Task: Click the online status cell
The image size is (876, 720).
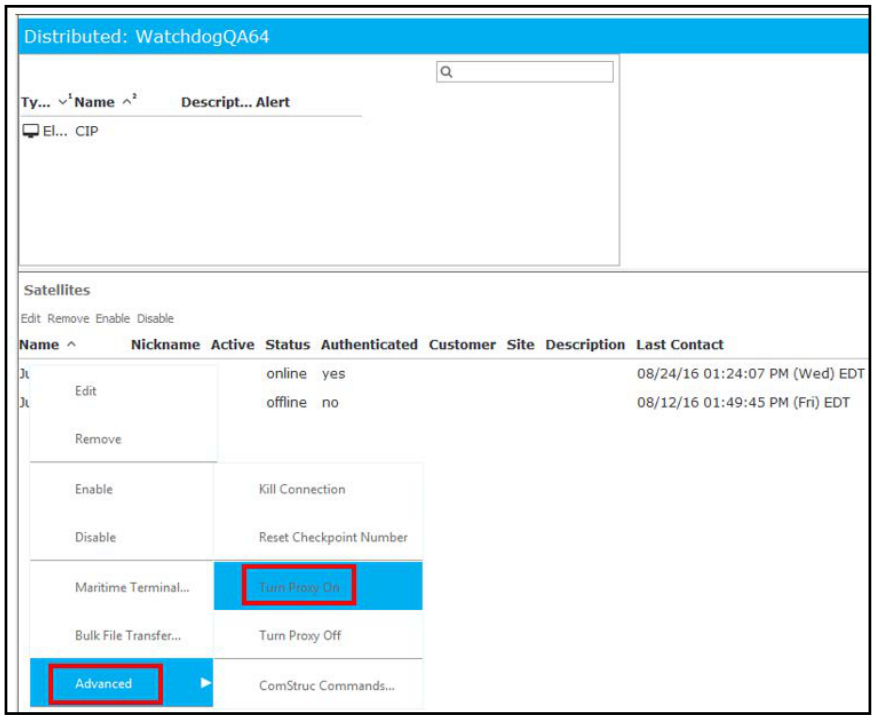Action: pos(287,374)
